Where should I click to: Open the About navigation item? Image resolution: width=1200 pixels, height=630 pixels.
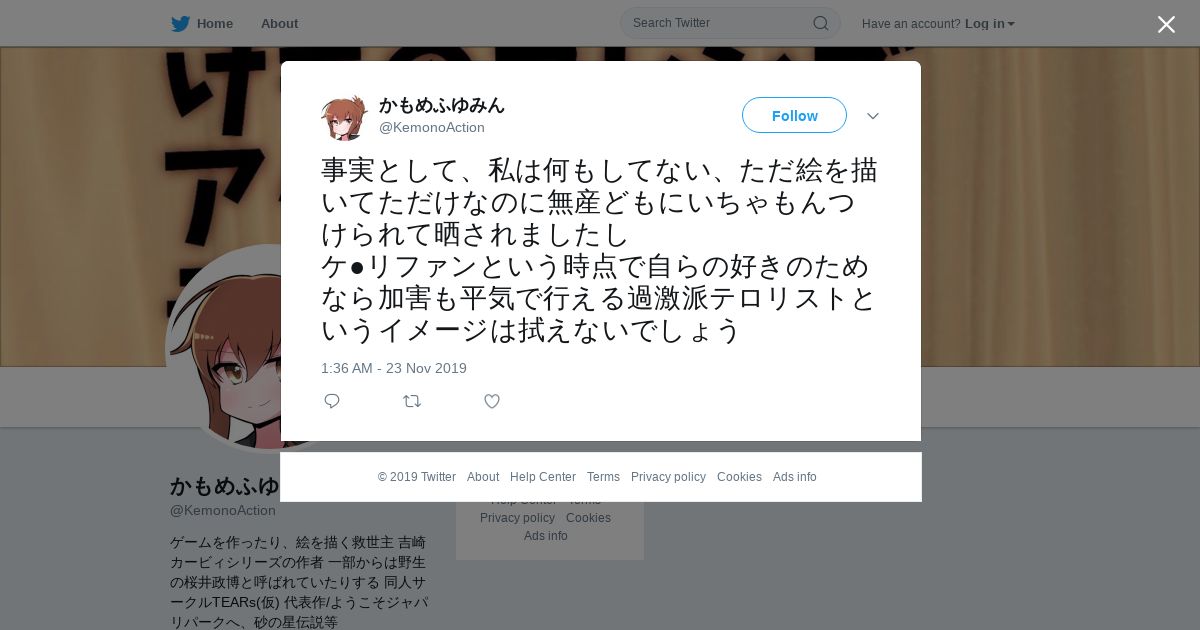pyautogui.click(x=279, y=24)
